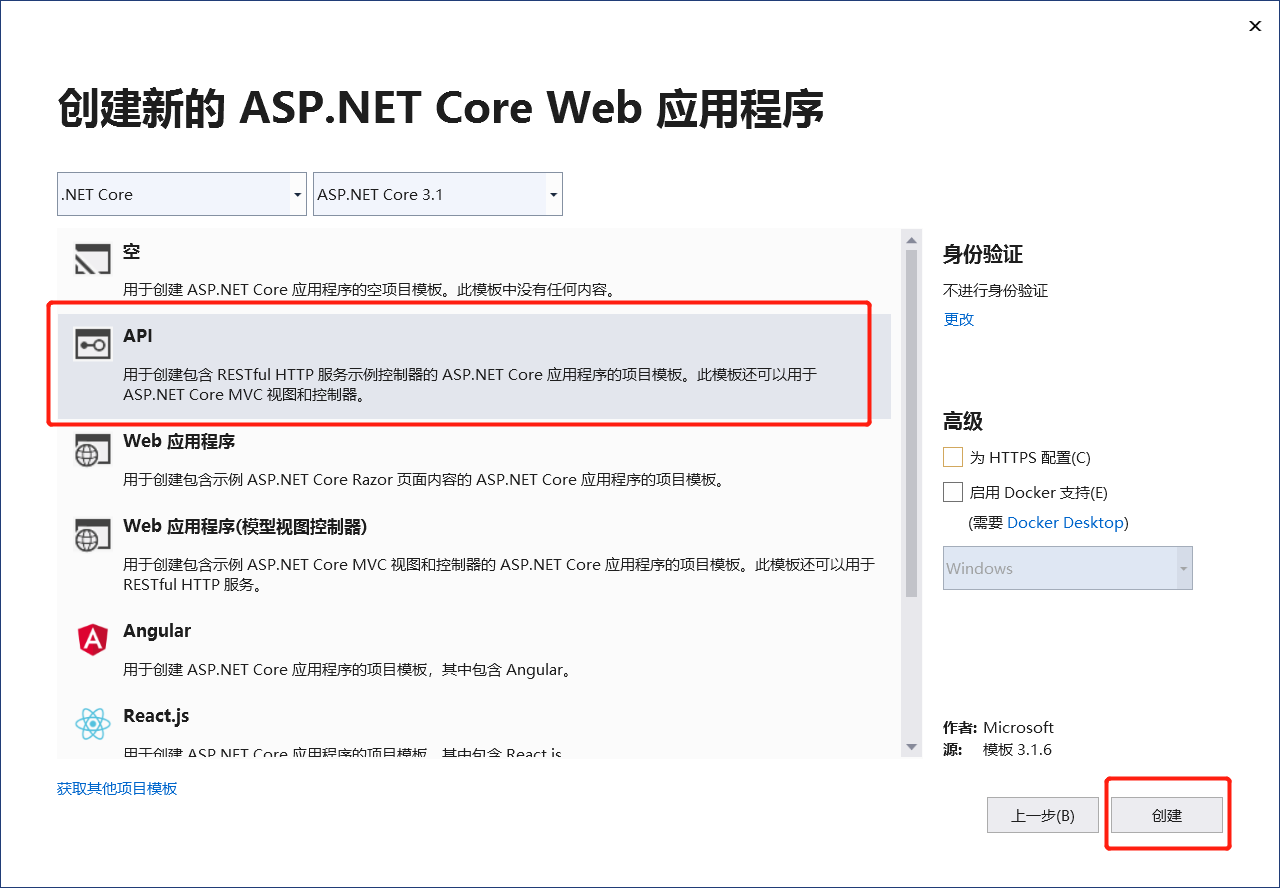Viewport: 1280px width, 888px height.
Task: Click the 身份验证 heading
Action: coord(983,254)
